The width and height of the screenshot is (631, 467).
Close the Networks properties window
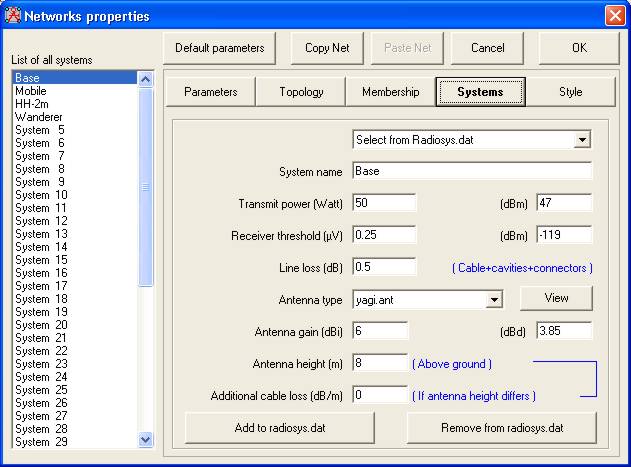(615, 16)
